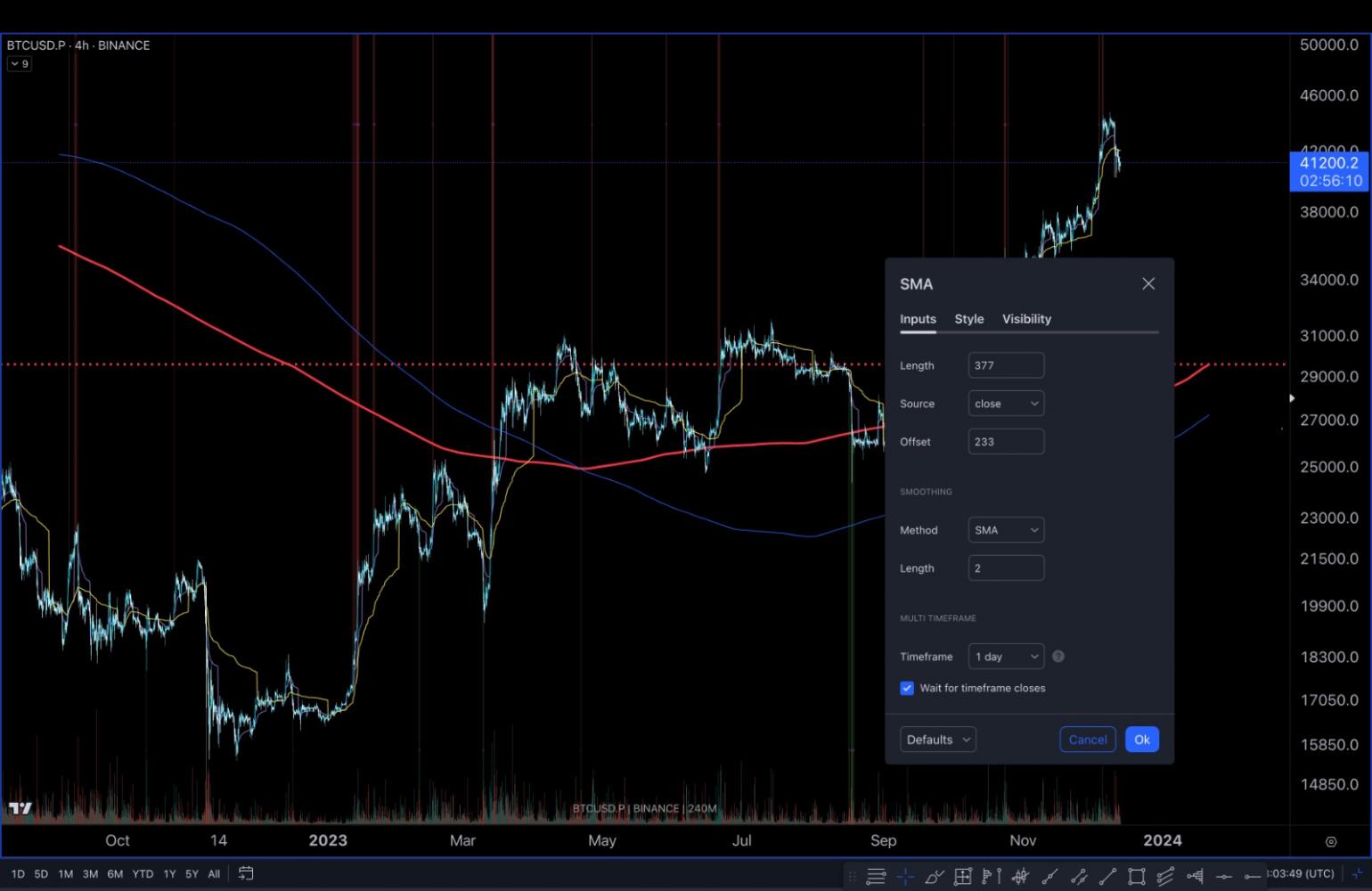Toggle Wait for timeframe closes checkbox
Screen dimensions: 1372x891
(907, 688)
